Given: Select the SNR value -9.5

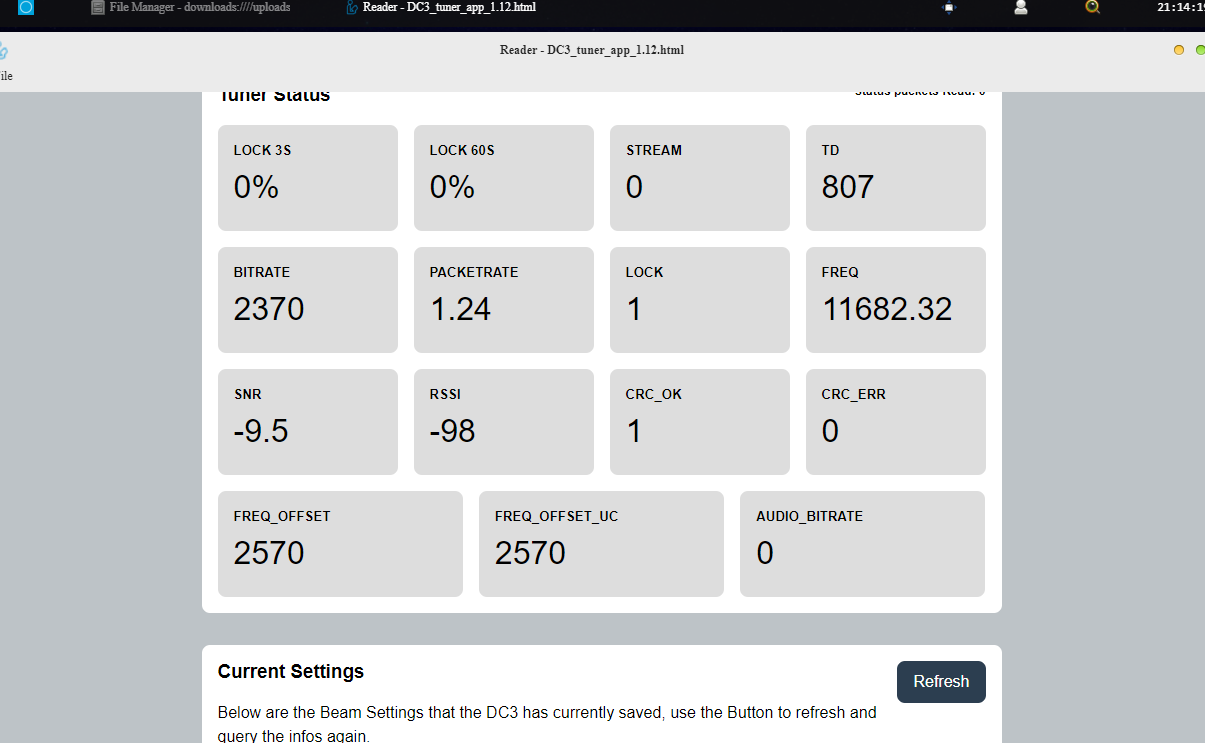Looking at the screenshot, I should [261, 431].
